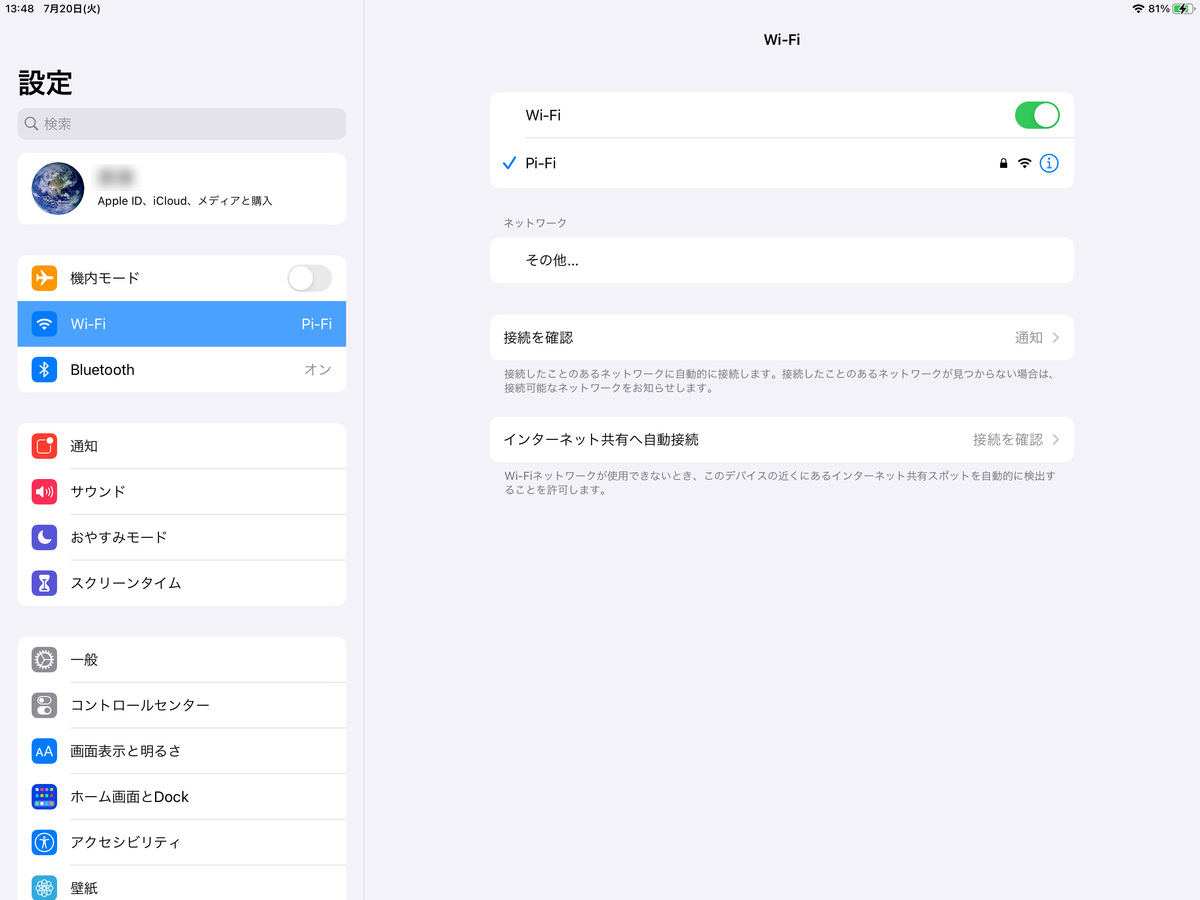Tap the search magnifier icon
Viewport: 1200px width, 900px height.
pos(32,124)
